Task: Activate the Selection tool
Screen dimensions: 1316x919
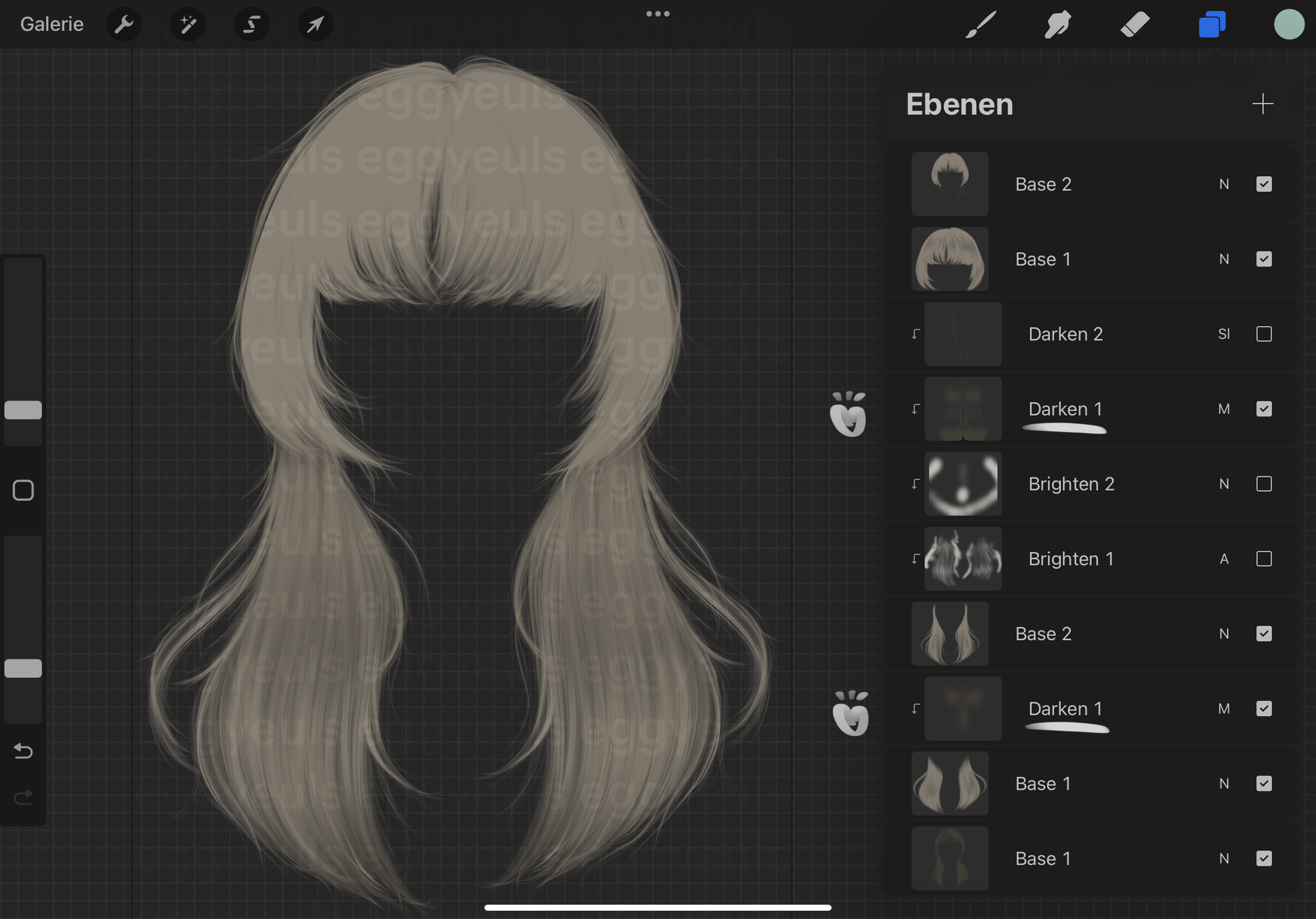Action: click(x=252, y=25)
